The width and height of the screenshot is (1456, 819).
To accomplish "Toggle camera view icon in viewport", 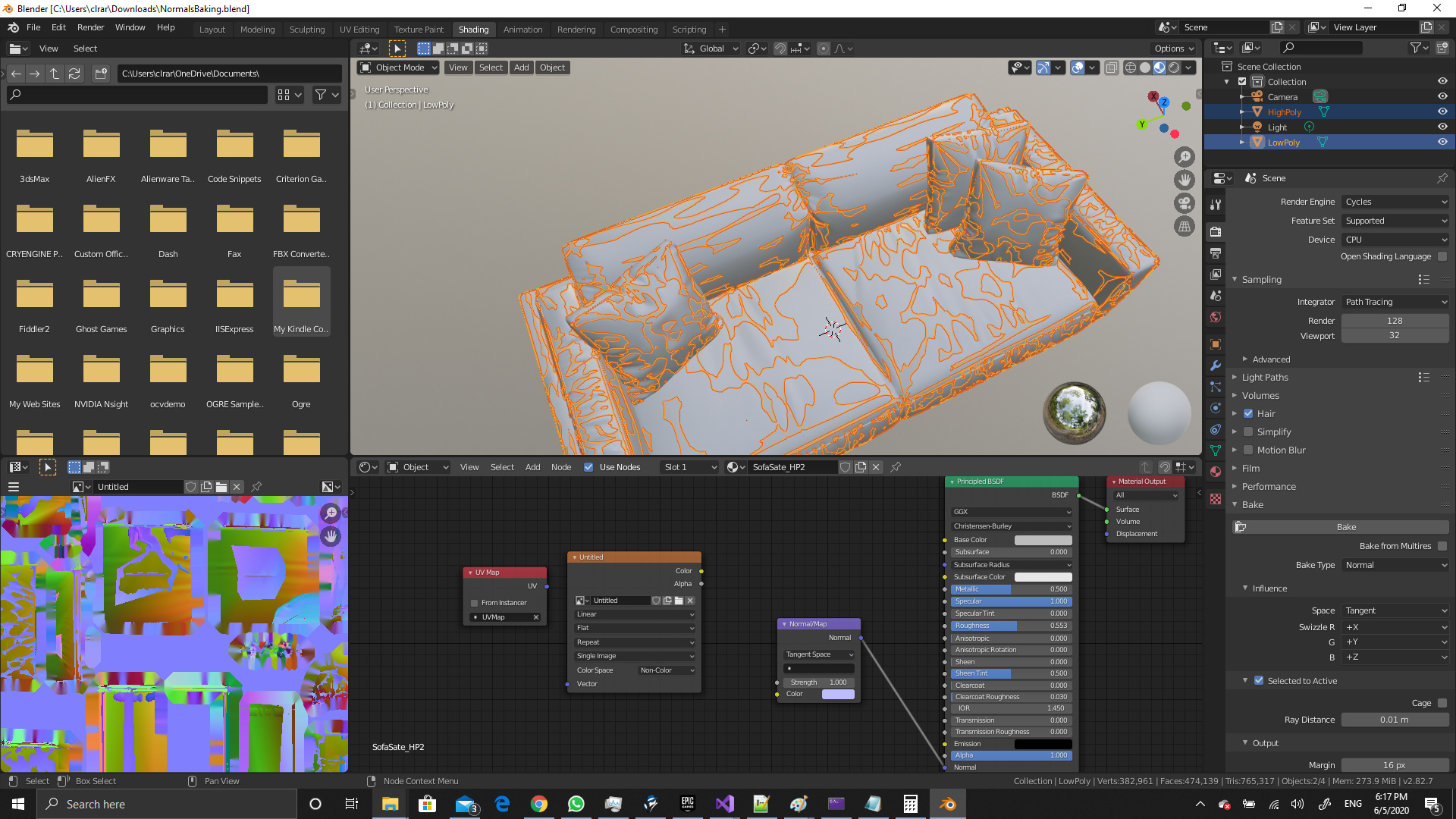I will point(1184,203).
